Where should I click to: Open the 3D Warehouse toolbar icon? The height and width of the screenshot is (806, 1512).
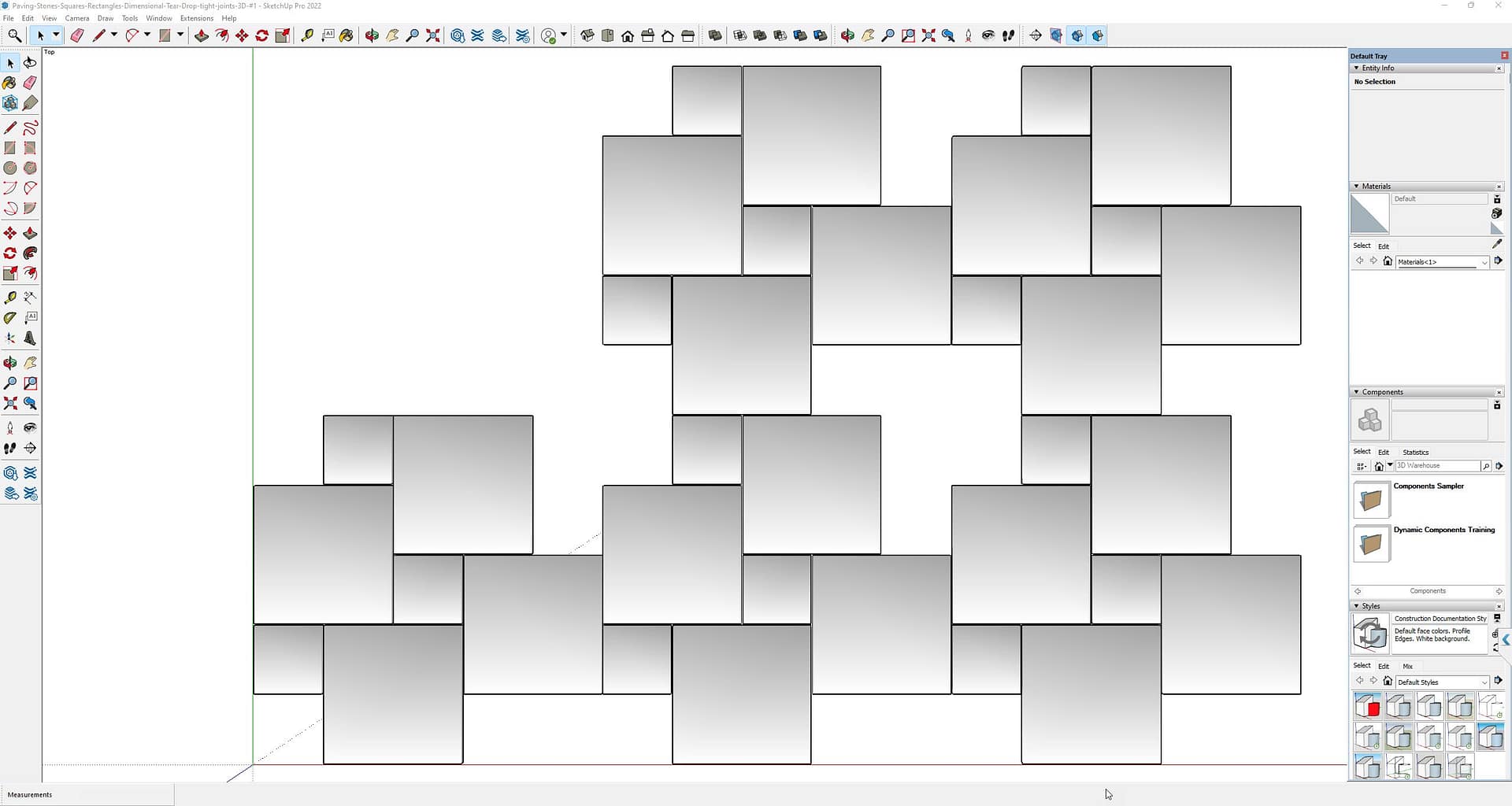(x=458, y=35)
